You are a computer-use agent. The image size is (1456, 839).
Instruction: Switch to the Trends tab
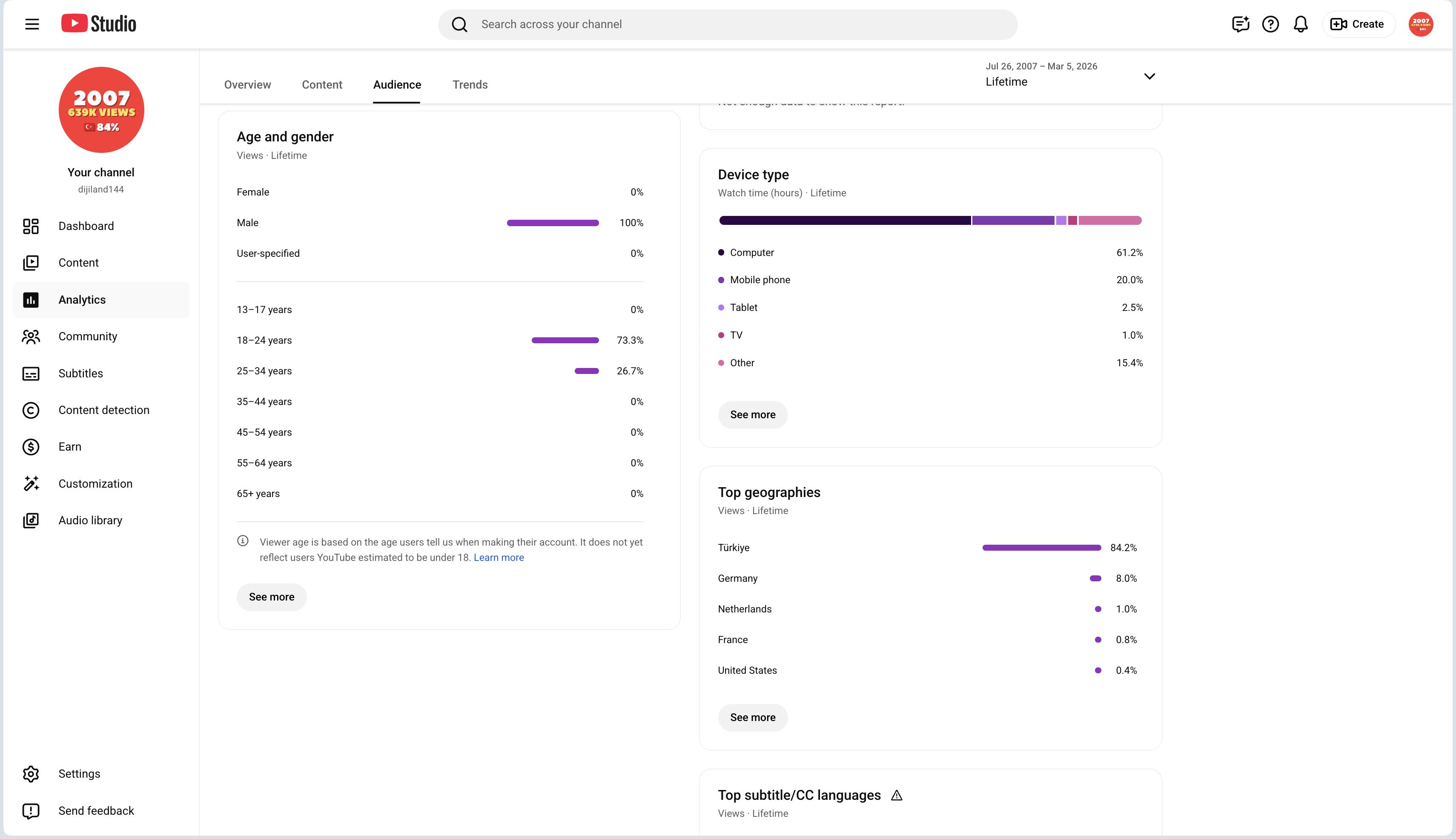pyautogui.click(x=470, y=85)
